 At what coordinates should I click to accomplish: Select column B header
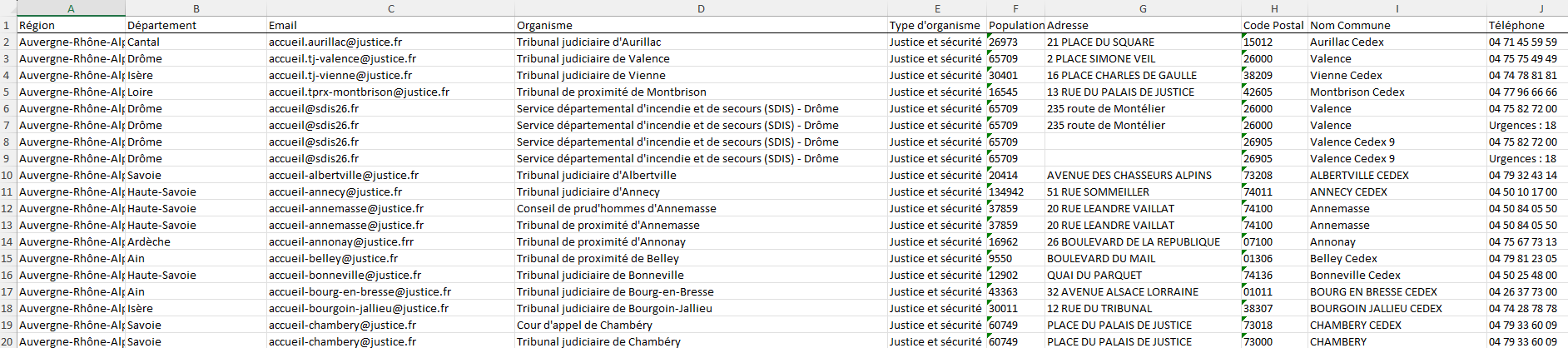tap(196, 8)
